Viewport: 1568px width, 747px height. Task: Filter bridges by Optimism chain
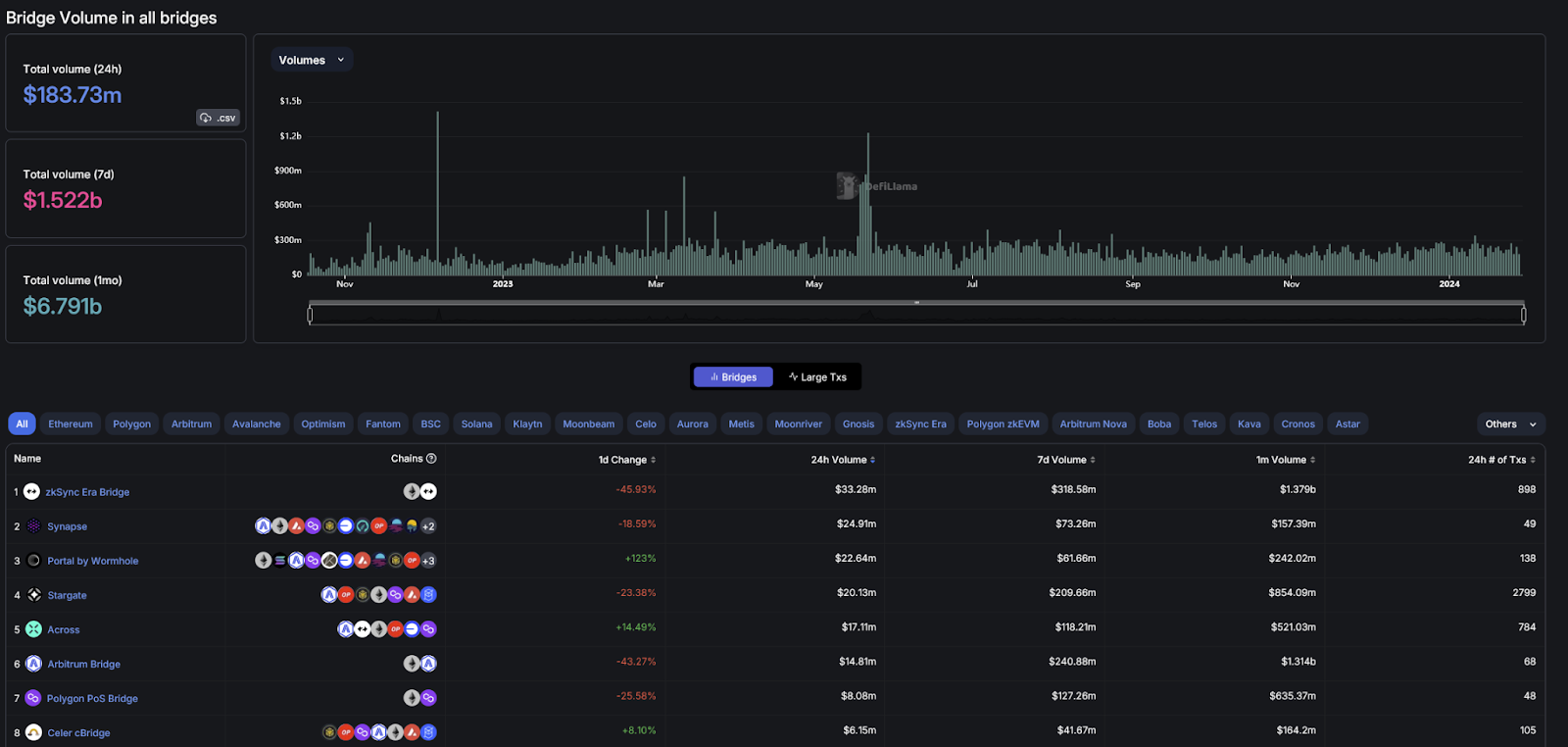[x=323, y=424]
